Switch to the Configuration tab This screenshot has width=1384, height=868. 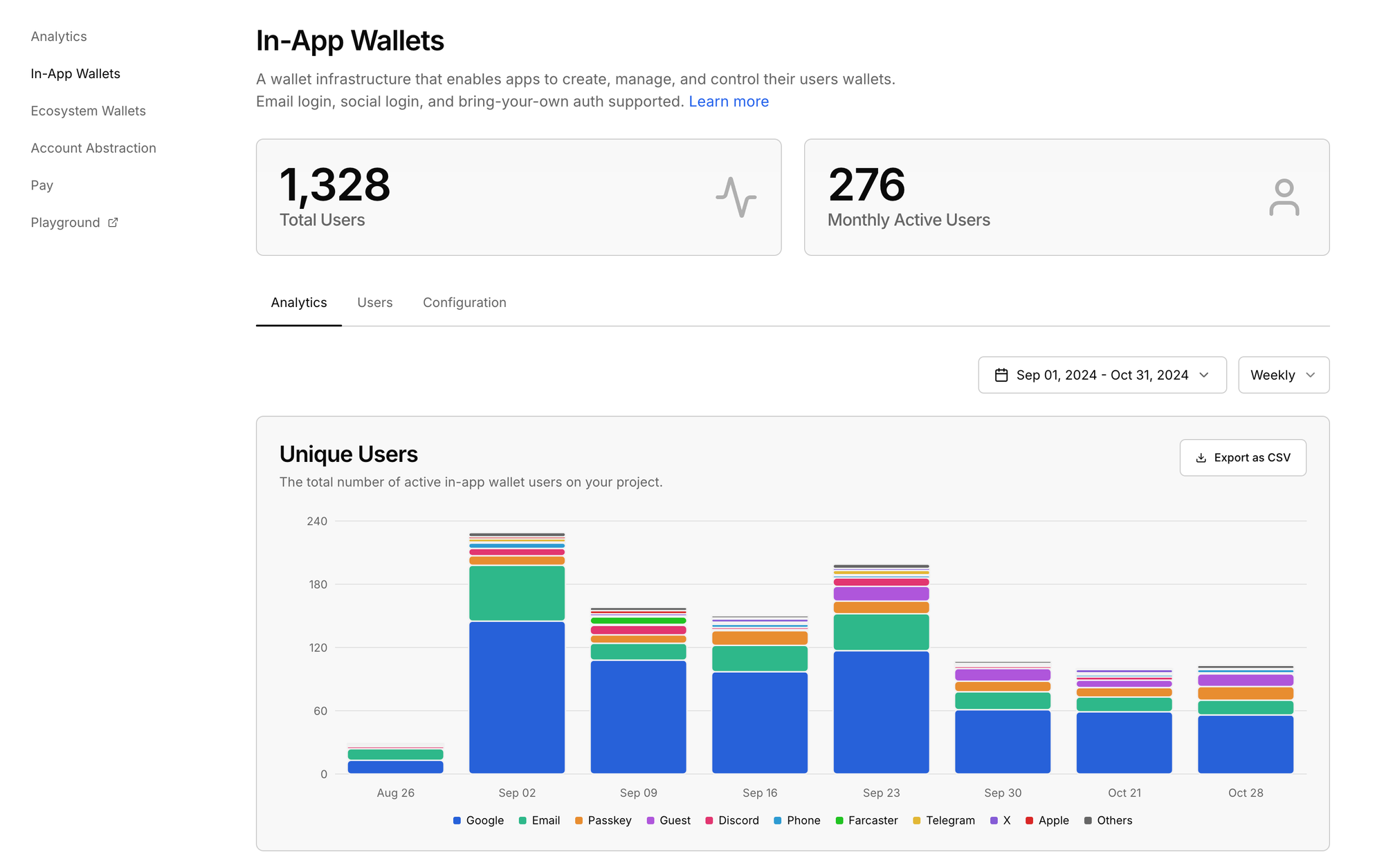coord(463,302)
